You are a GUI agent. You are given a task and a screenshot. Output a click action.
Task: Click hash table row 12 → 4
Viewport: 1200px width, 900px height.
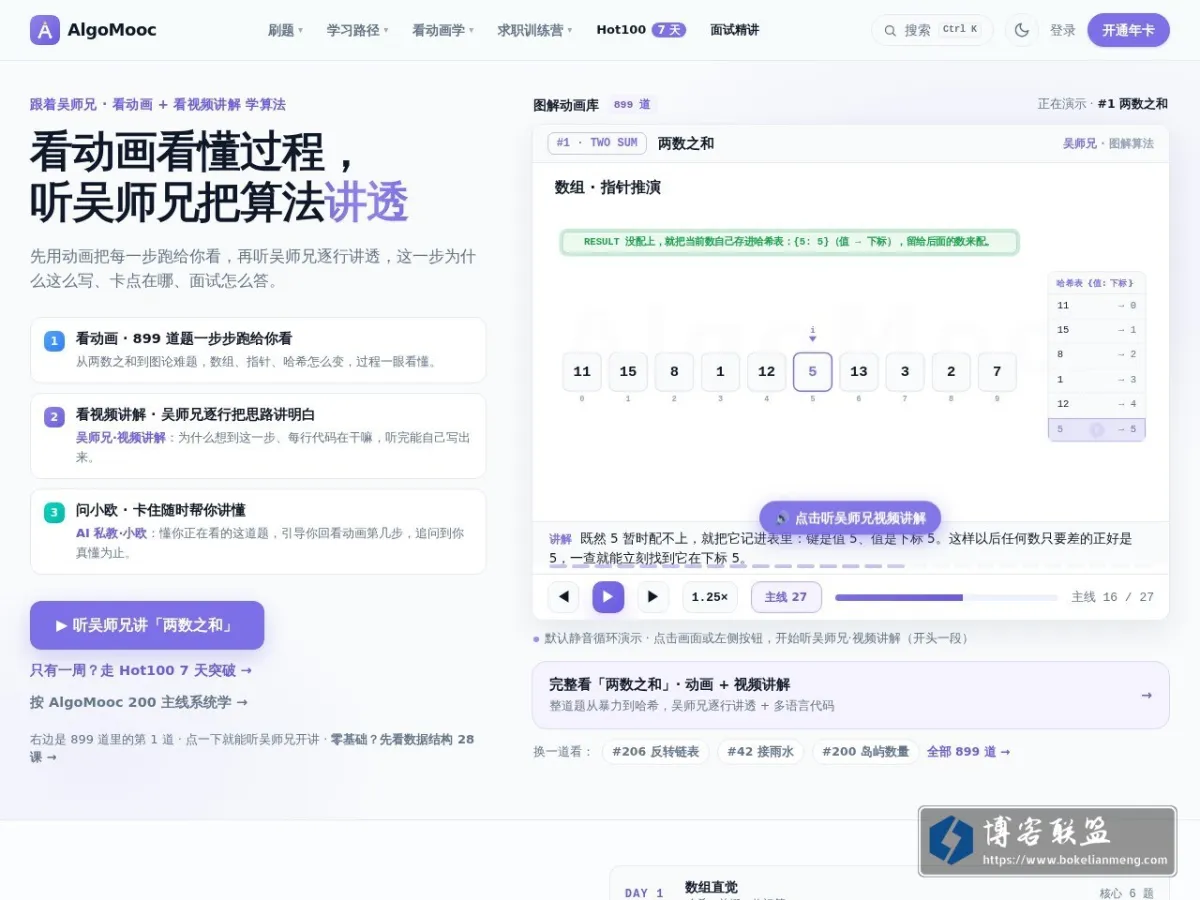pyautogui.click(x=1097, y=404)
